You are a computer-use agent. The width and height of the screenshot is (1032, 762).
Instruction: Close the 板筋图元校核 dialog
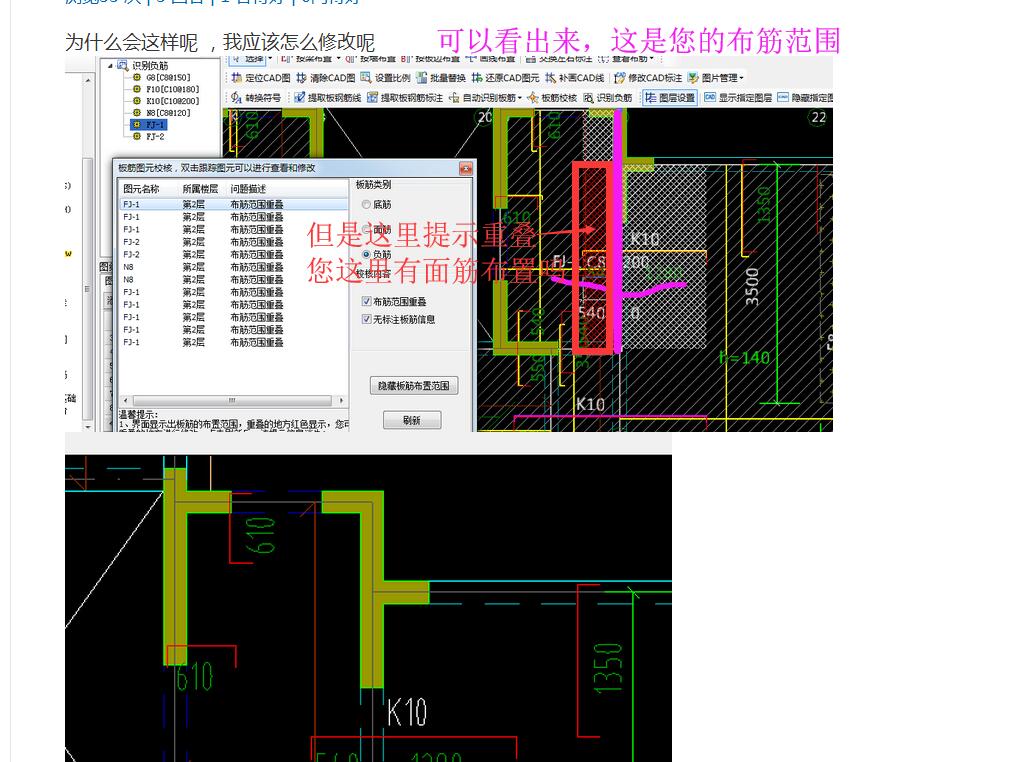coord(465,168)
